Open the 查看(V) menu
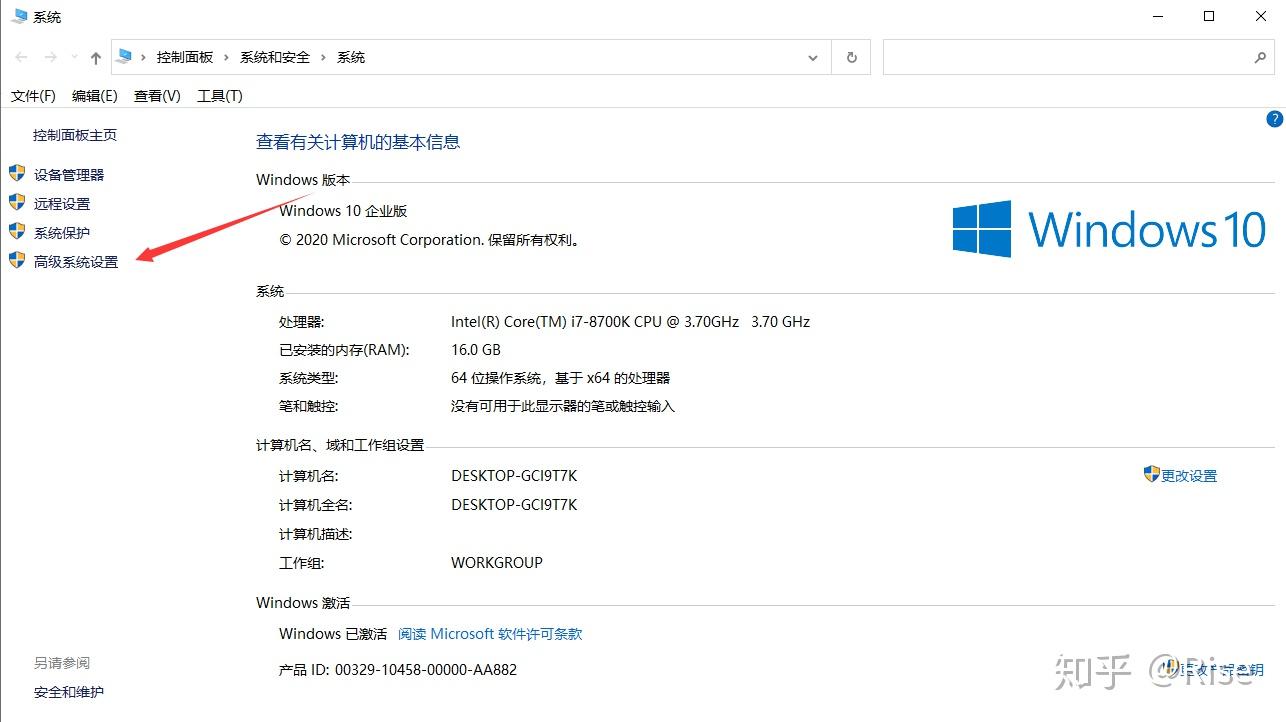Image resolution: width=1286 pixels, height=722 pixels. pyautogui.click(x=157, y=96)
